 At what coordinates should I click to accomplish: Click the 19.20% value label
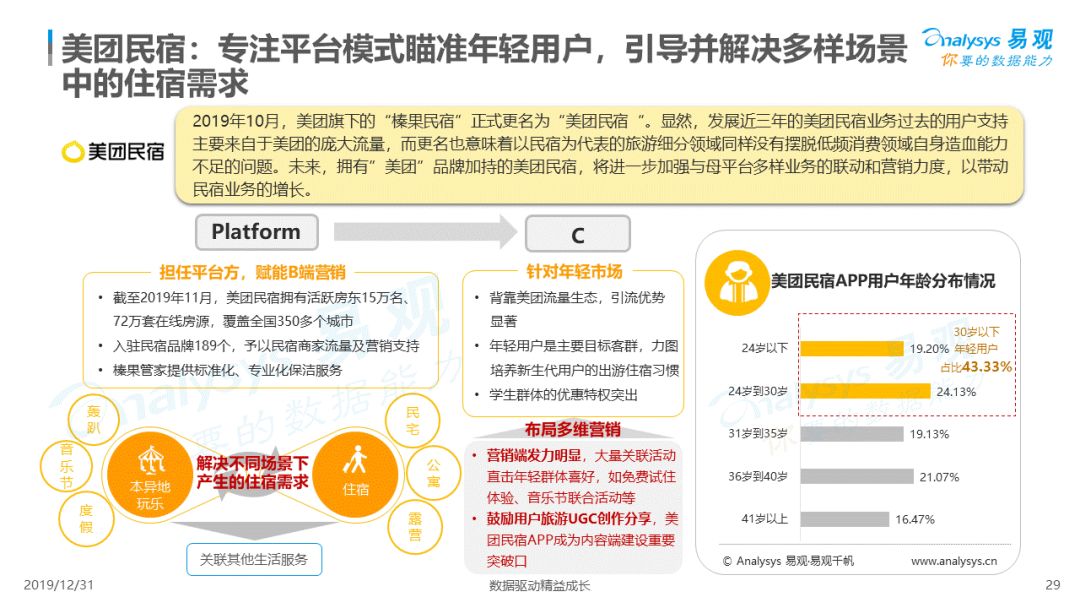pyautogui.click(x=929, y=349)
